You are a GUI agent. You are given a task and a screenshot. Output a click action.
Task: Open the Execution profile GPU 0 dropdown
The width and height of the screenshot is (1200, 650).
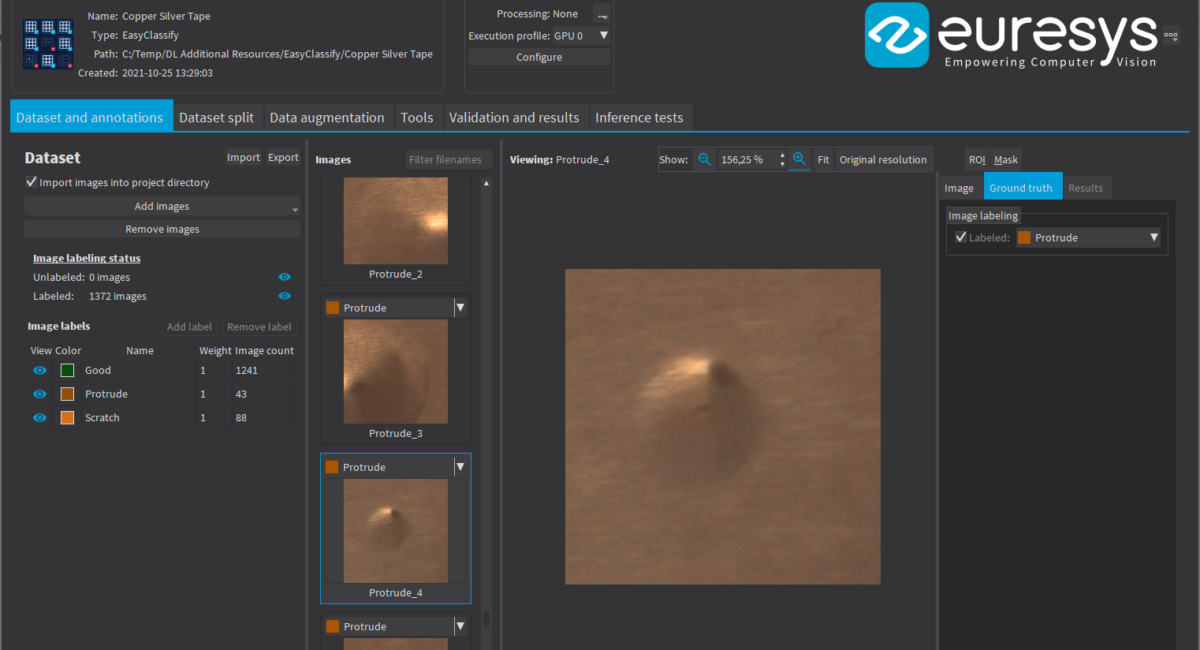point(604,35)
